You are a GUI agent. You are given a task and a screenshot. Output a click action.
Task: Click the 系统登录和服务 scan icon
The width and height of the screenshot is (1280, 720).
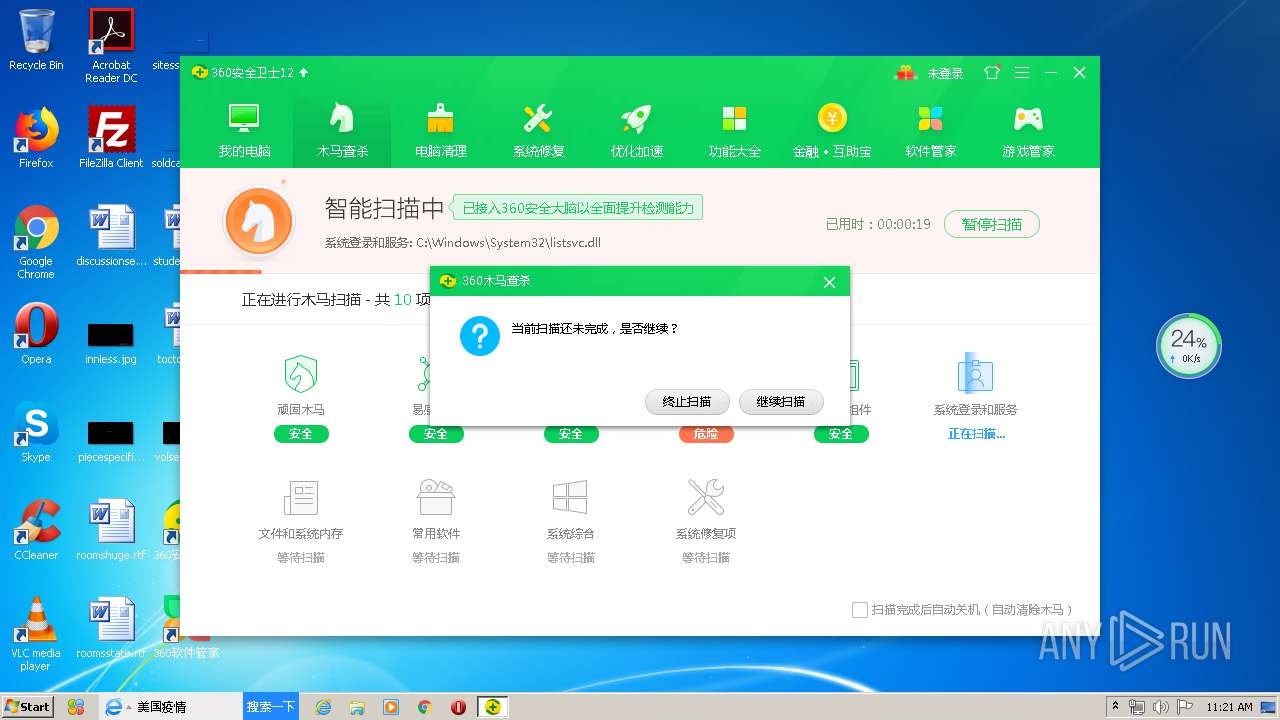[975, 374]
